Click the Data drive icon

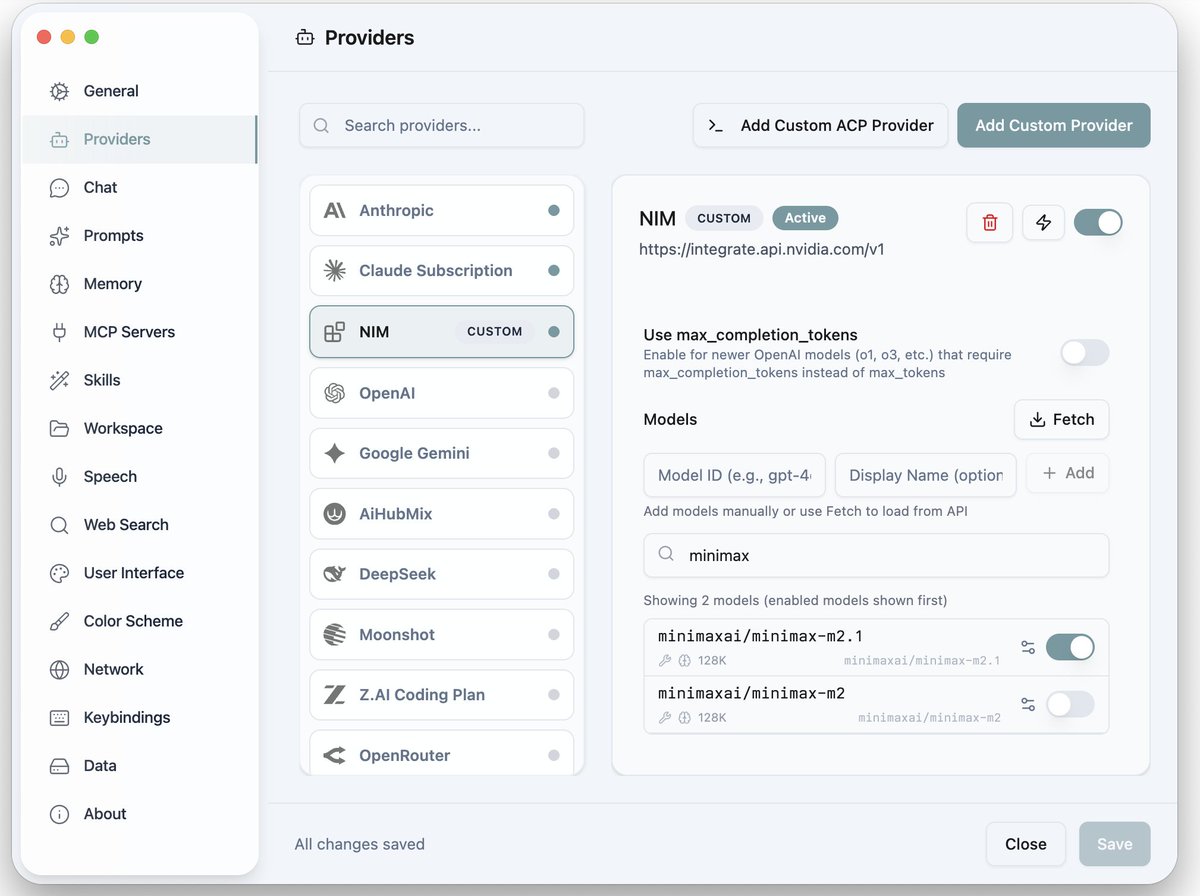point(59,766)
